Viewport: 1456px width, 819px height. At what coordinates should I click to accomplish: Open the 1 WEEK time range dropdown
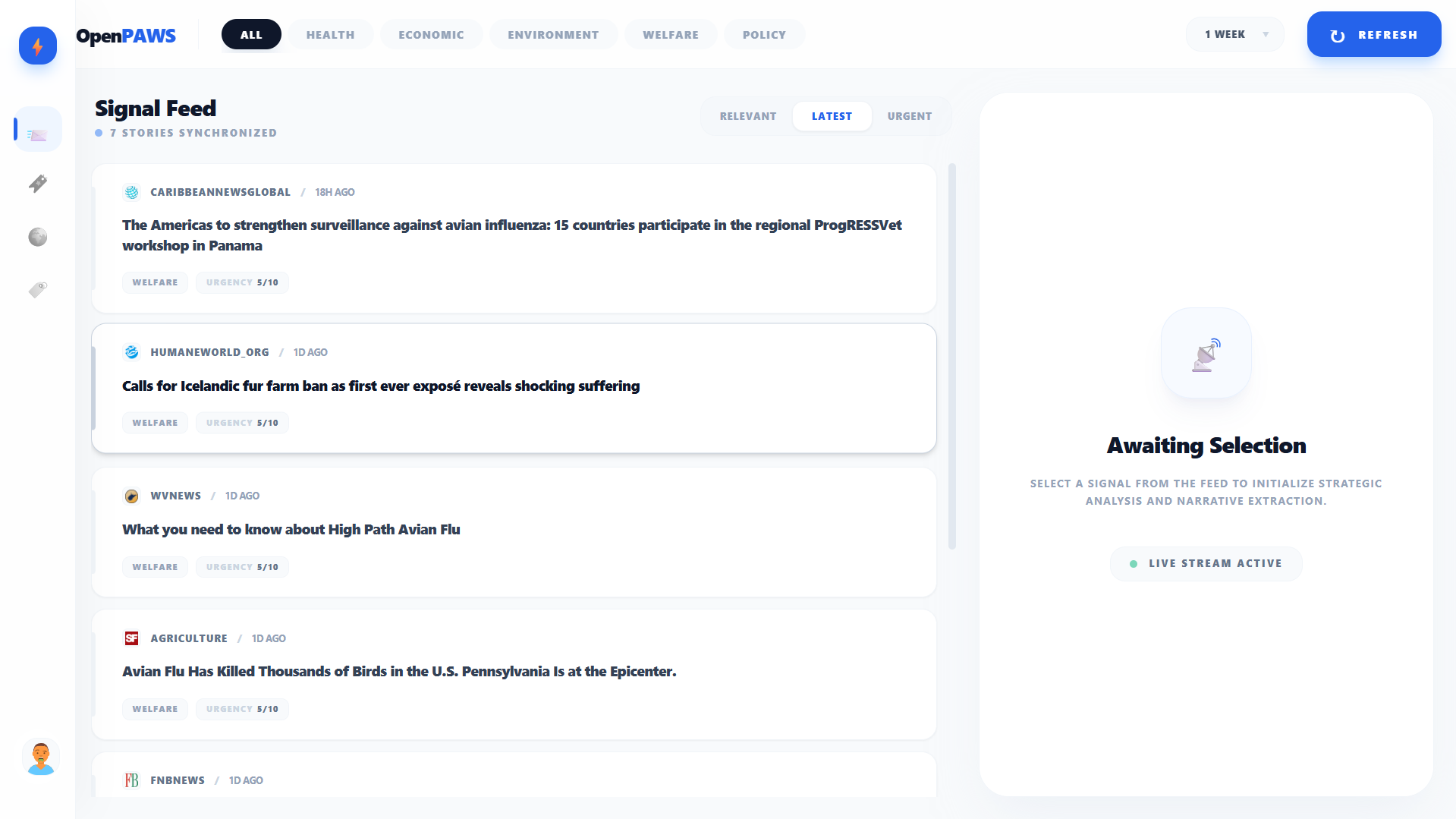1234,34
